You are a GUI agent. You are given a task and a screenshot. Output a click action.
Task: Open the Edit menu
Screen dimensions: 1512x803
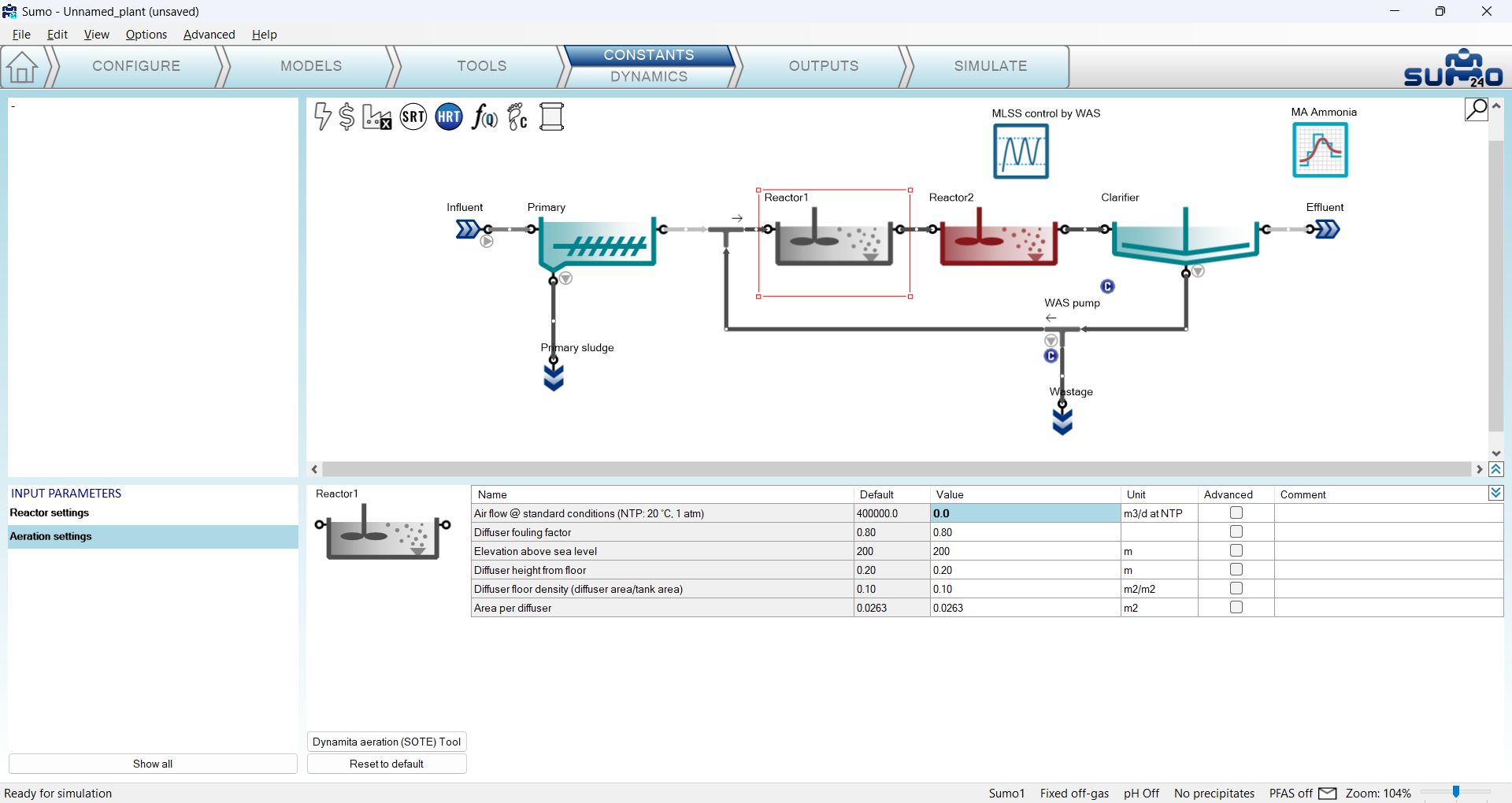tap(57, 35)
